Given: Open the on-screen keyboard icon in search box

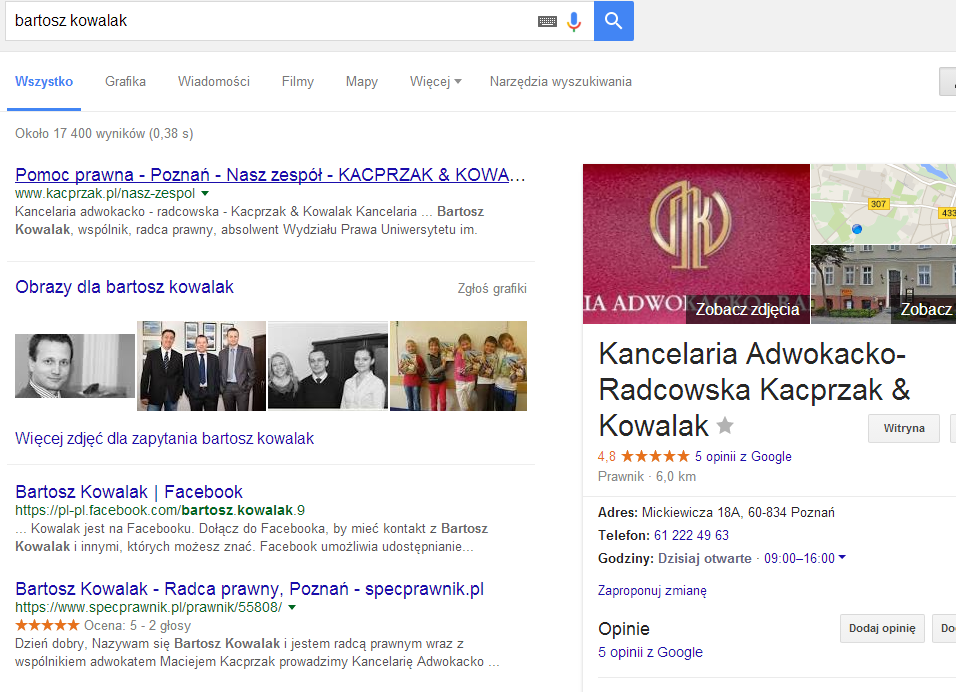Looking at the screenshot, I should point(547,21).
